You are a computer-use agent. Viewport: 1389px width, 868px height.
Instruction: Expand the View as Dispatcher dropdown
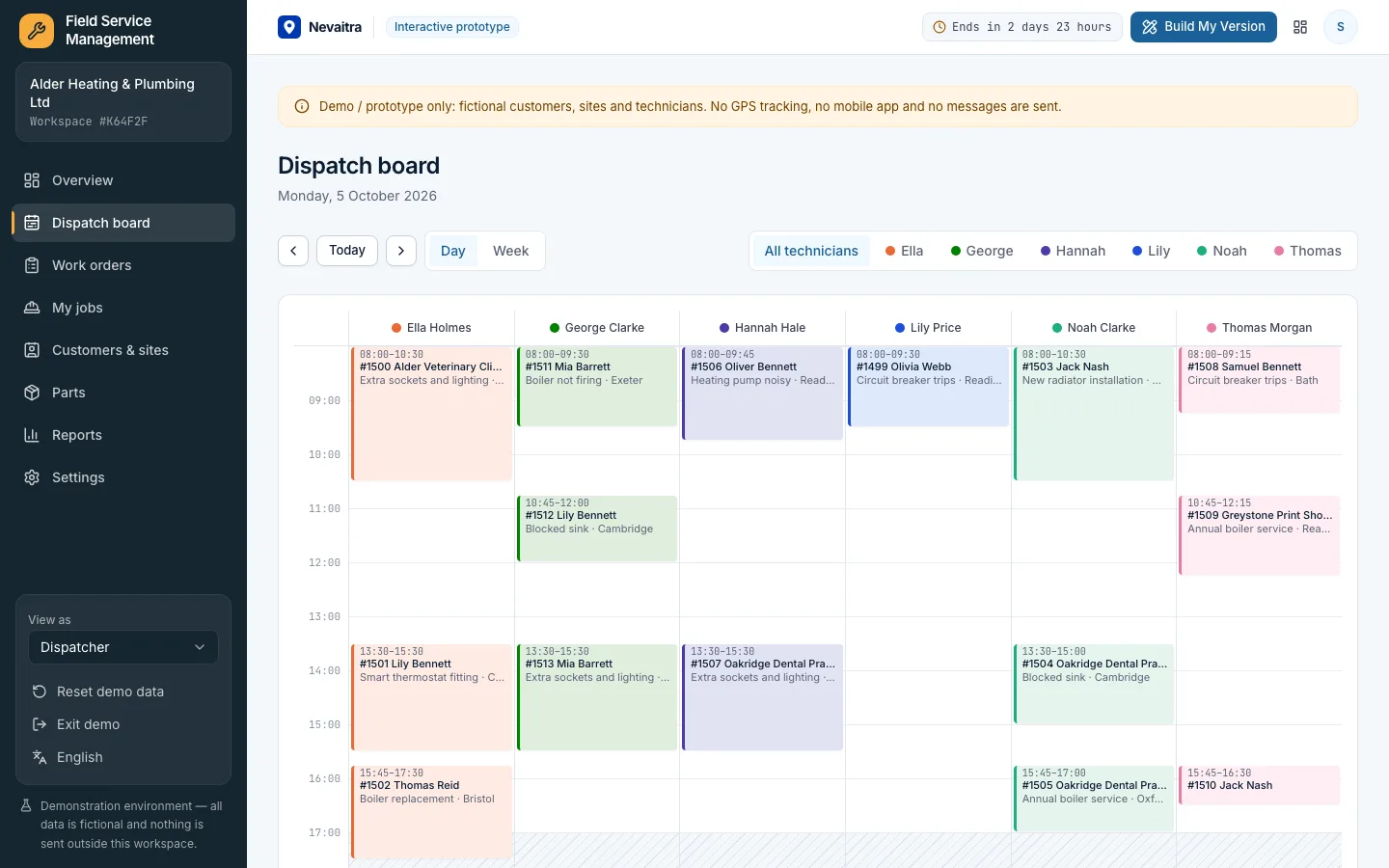pyautogui.click(x=123, y=647)
